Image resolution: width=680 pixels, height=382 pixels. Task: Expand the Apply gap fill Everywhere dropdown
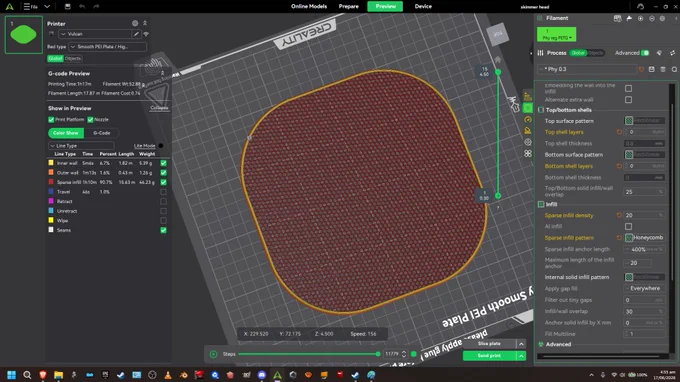[x=644, y=288]
